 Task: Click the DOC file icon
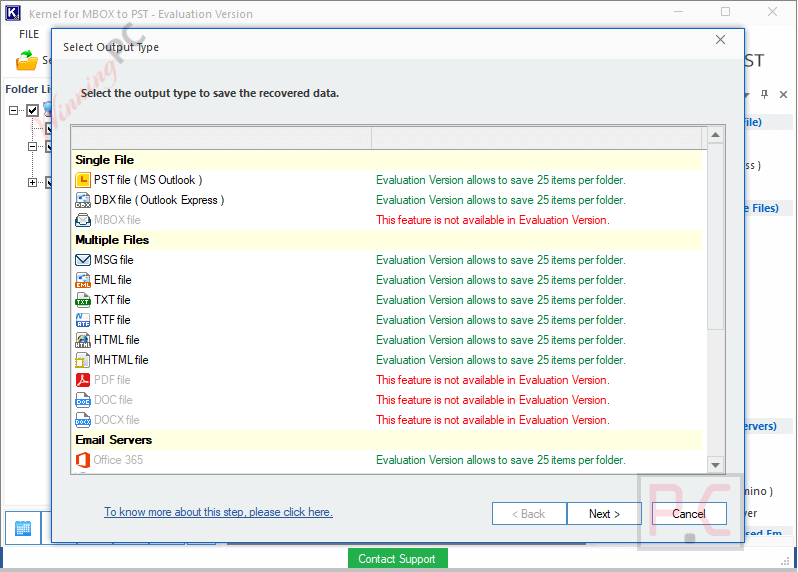[x=83, y=400]
